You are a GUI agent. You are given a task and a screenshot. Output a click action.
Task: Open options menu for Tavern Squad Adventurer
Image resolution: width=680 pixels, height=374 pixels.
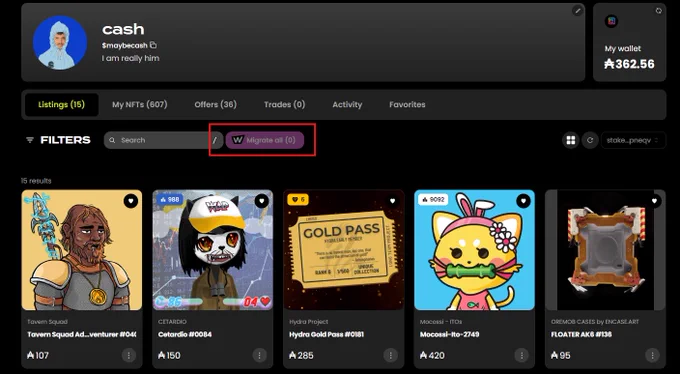[128, 355]
